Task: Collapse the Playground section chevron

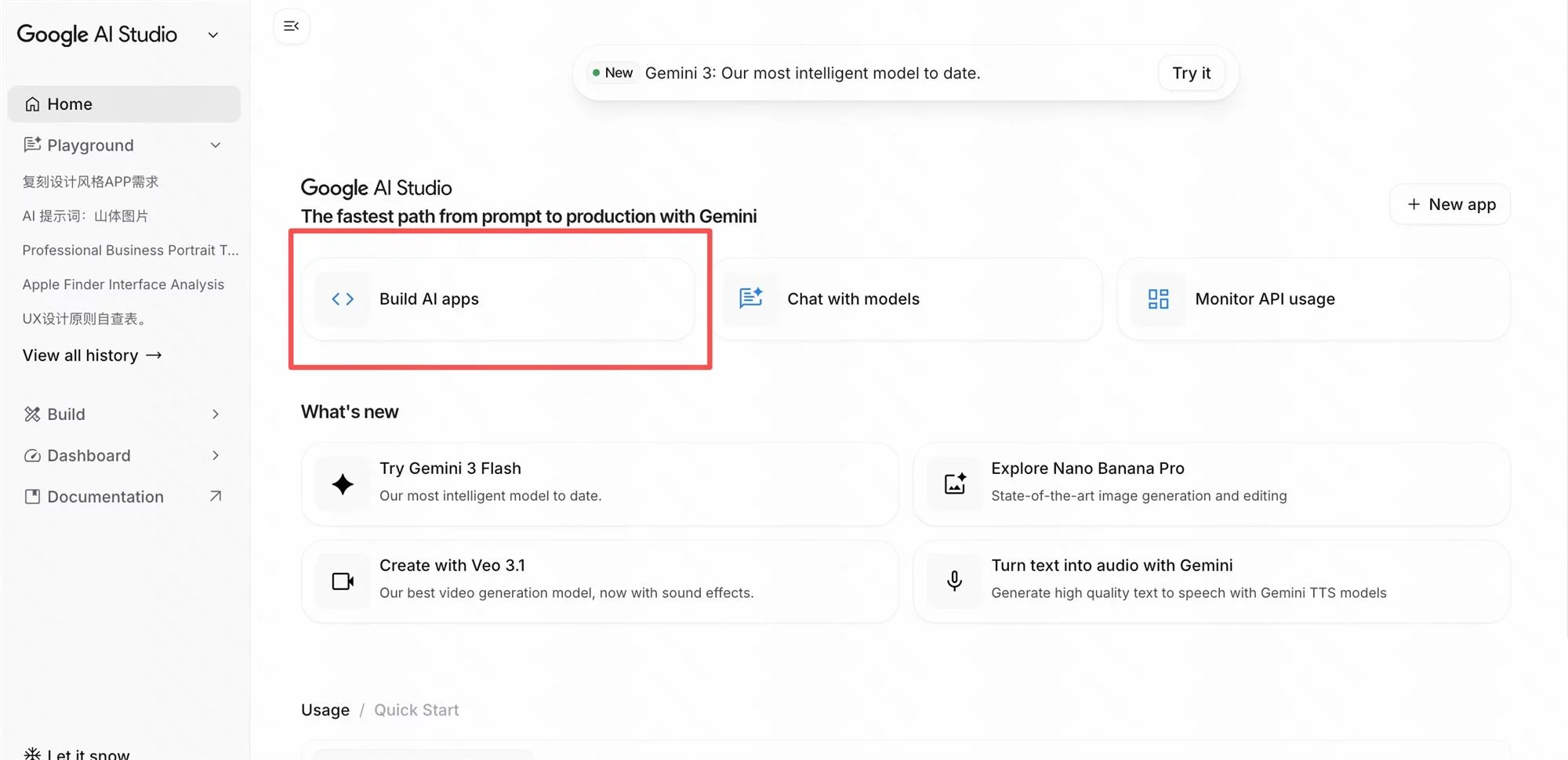Action: [x=216, y=146]
